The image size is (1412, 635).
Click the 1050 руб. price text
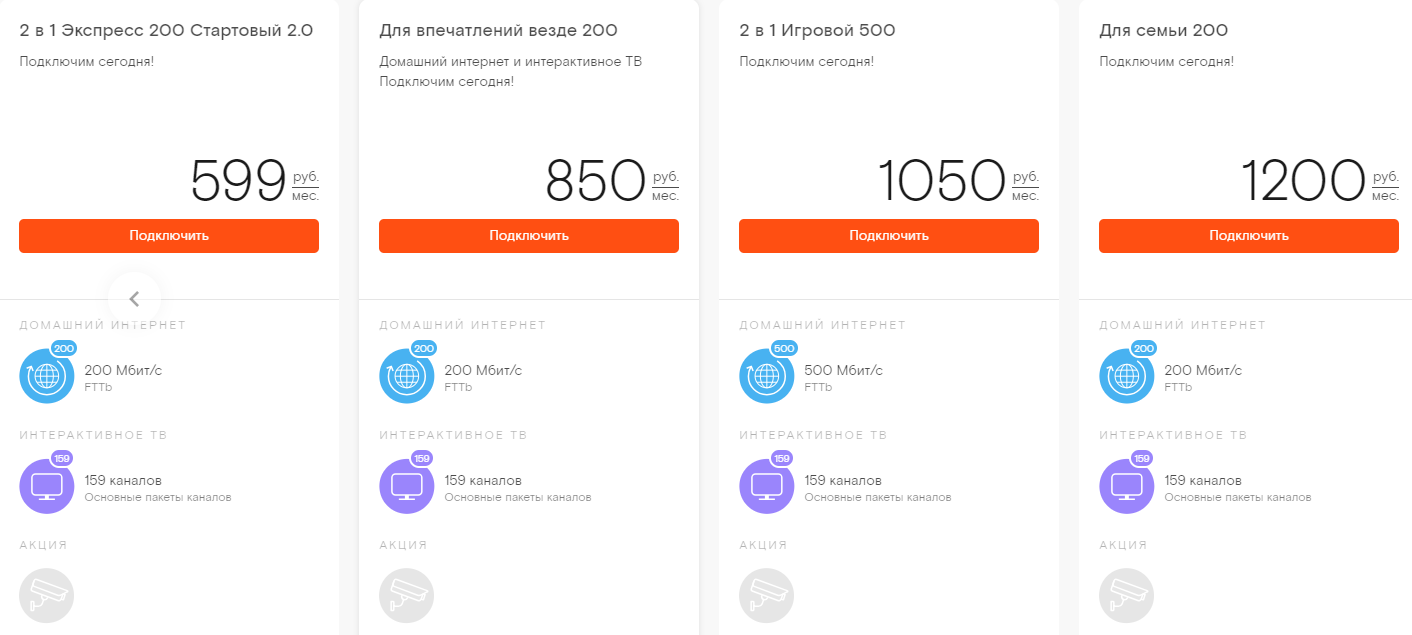pos(942,181)
